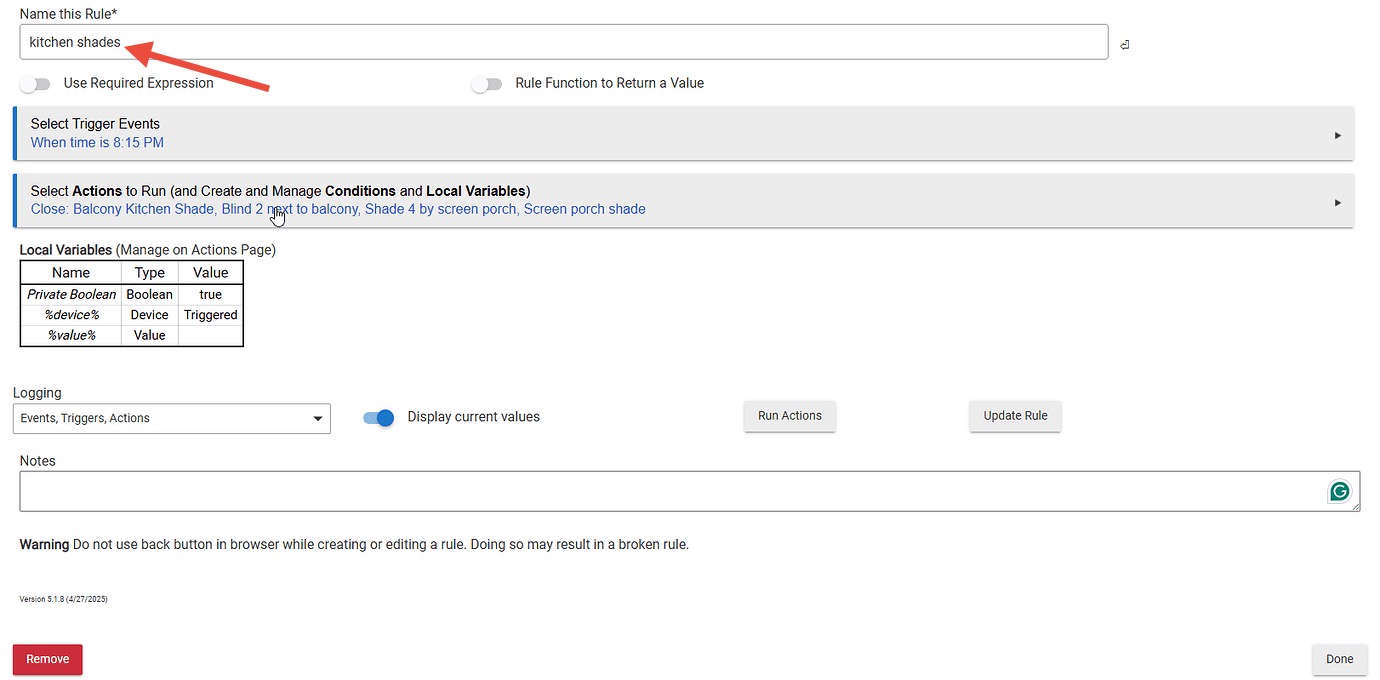Click the Close shades action summary text
The width and height of the screenshot is (1380, 680).
[x=338, y=210]
